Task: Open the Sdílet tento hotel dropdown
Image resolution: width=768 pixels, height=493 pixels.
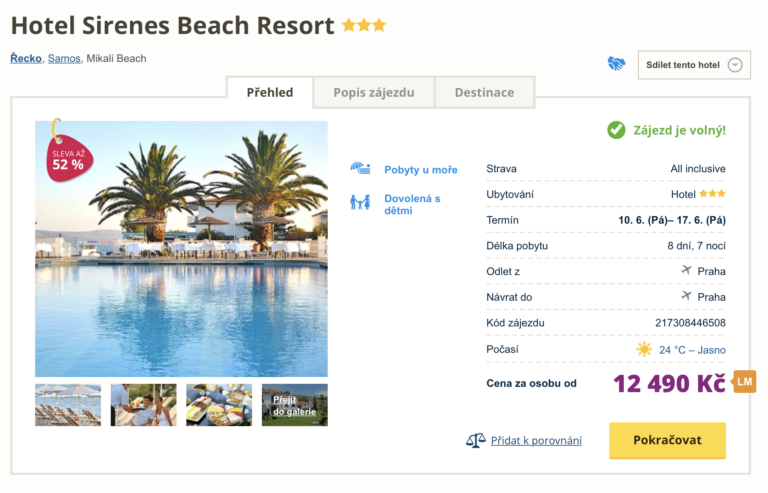Action: click(x=694, y=65)
